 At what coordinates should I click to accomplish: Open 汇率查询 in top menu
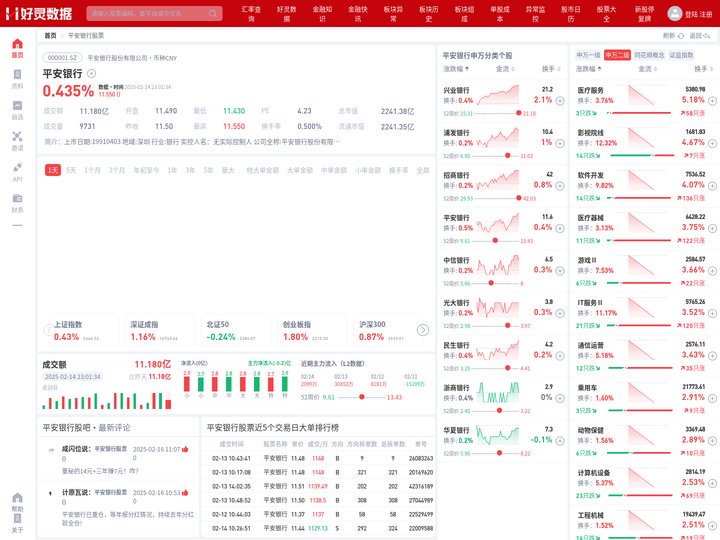pos(251,13)
